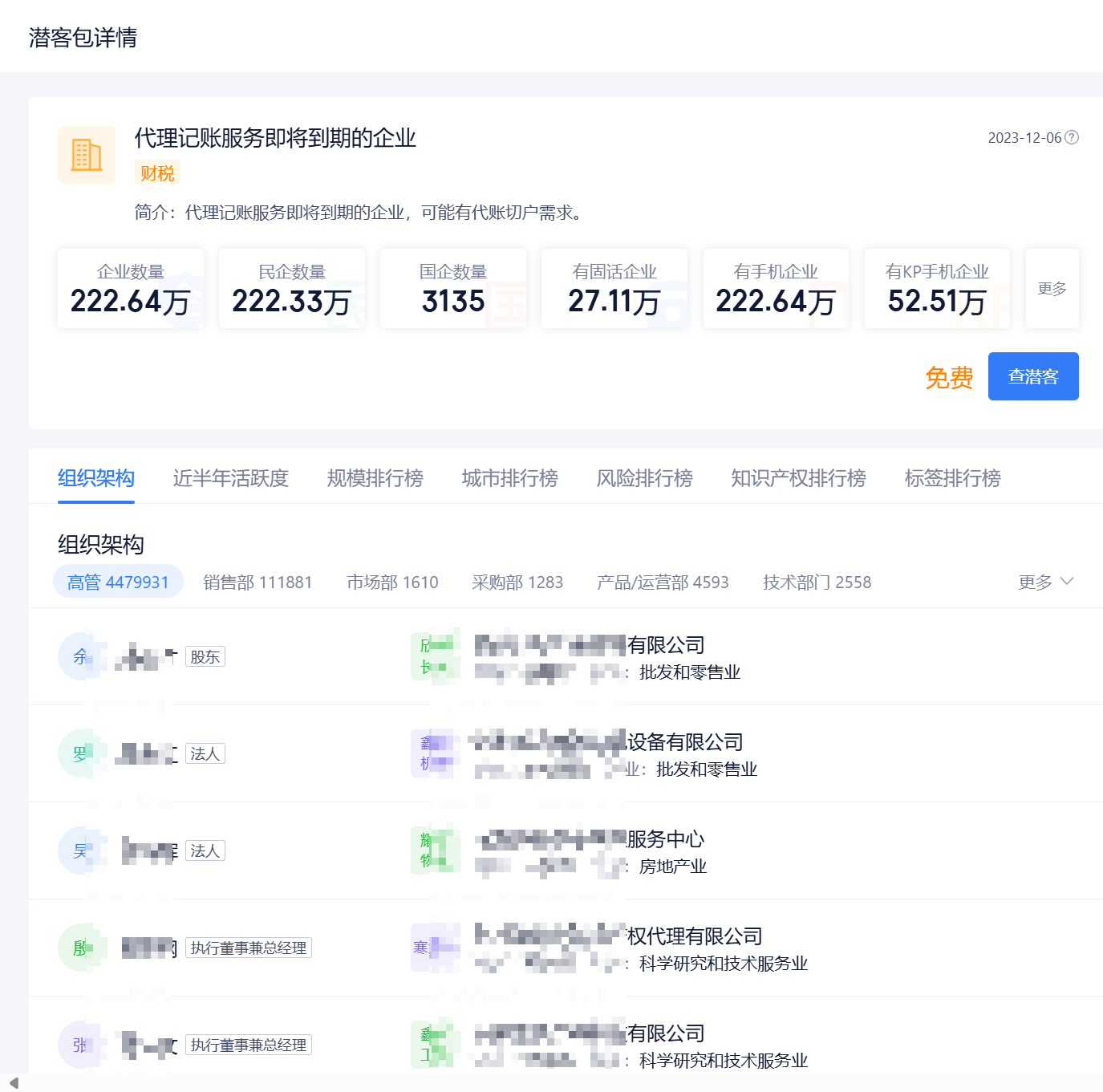1103x1092 pixels.
Task: Open the 设备有限公司 company entry
Action: 684,742
